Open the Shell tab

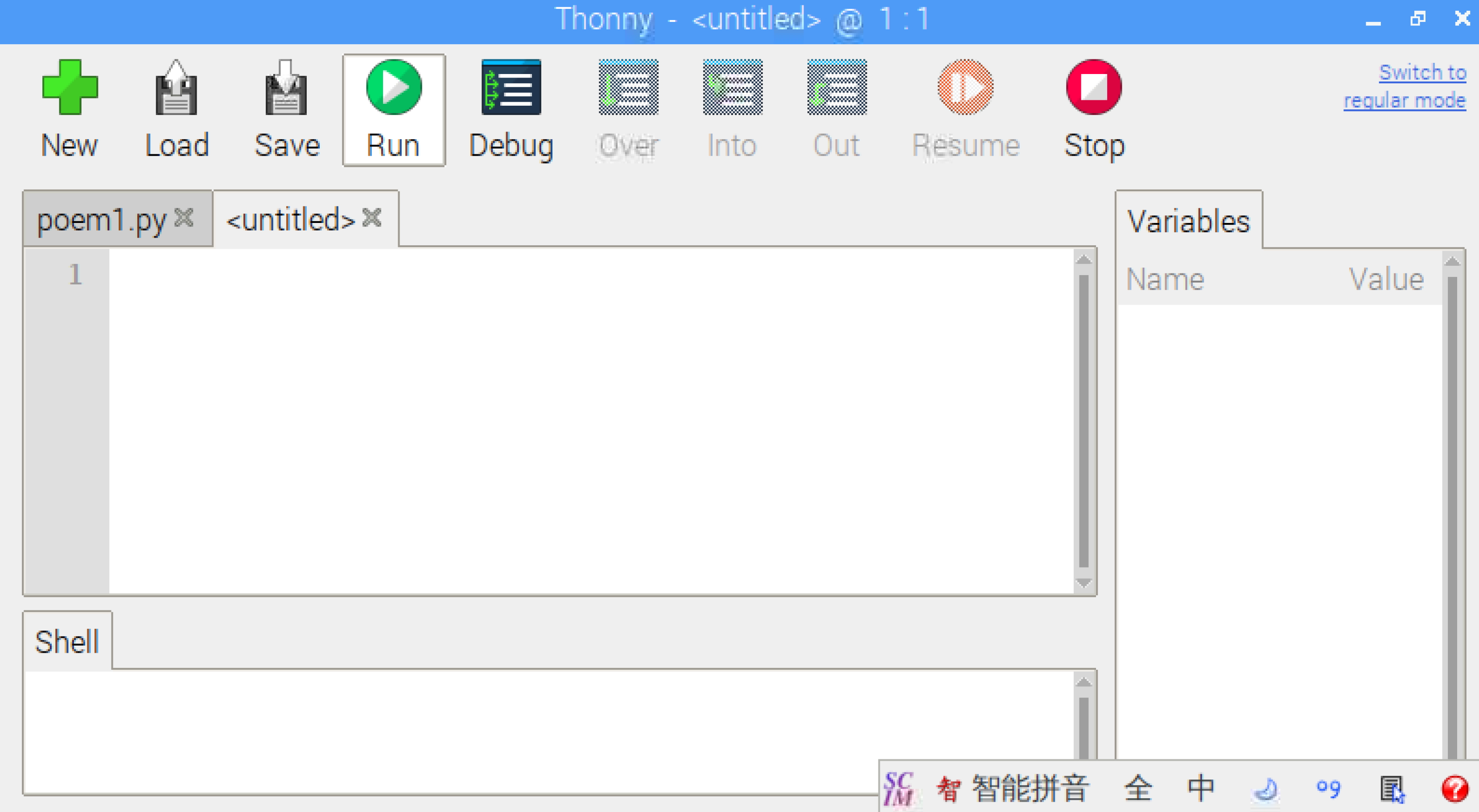coord(67,641)
